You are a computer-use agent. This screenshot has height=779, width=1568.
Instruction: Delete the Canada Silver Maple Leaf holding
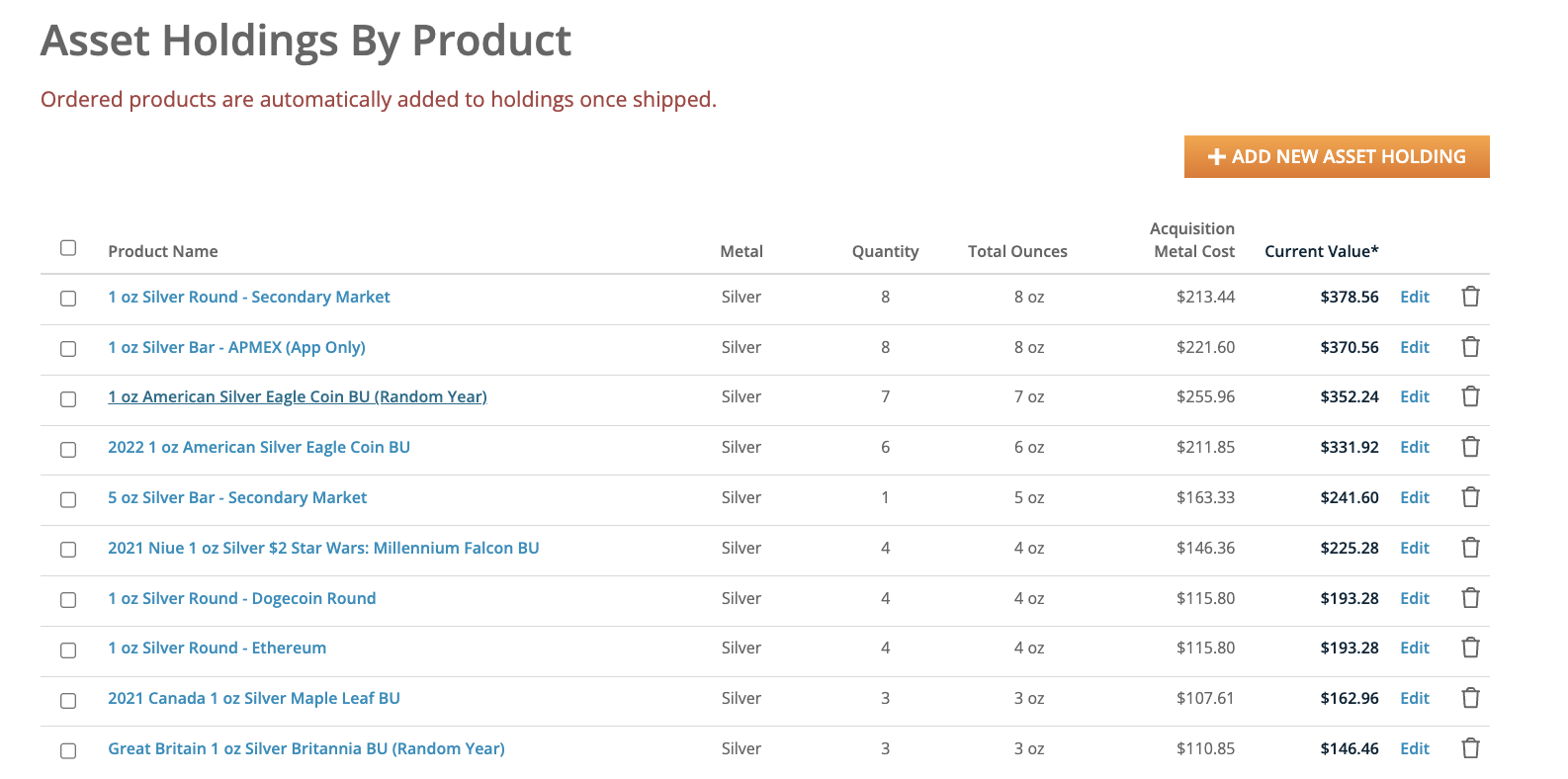(1470, 698)
